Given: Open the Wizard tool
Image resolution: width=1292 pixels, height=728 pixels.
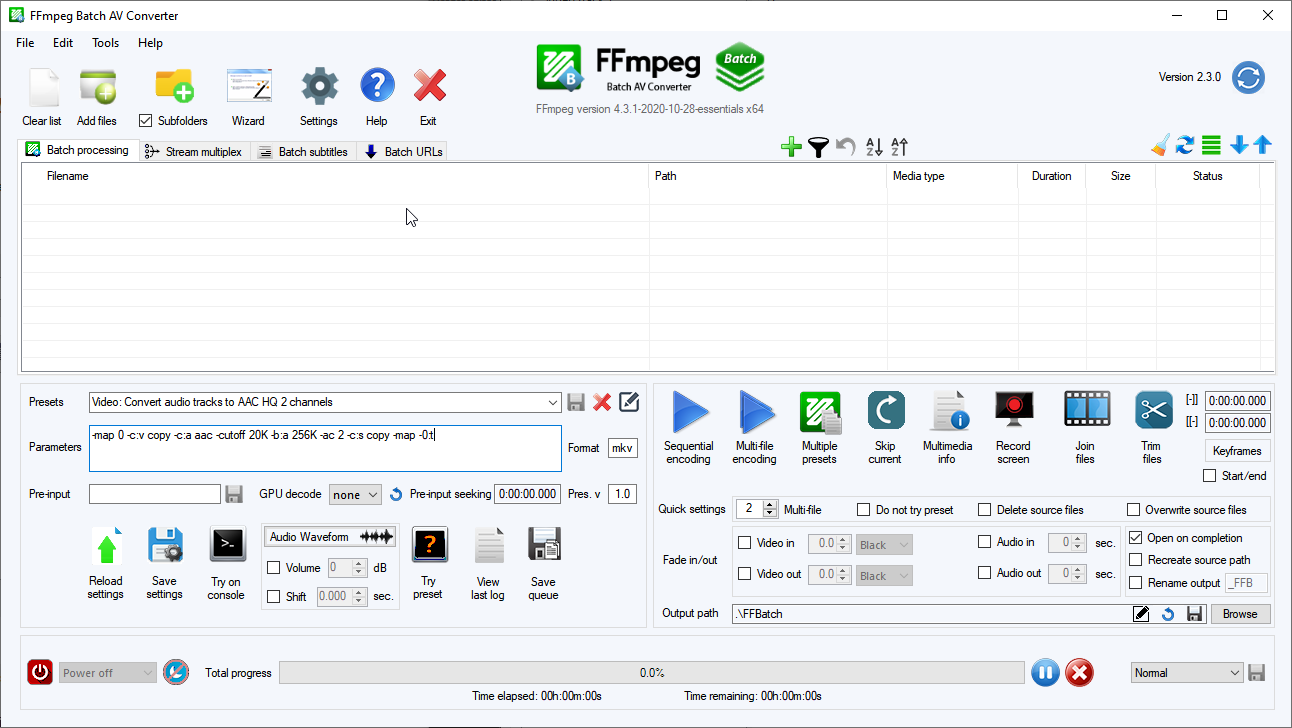Looking at the screenshot, I should point(248,88).
